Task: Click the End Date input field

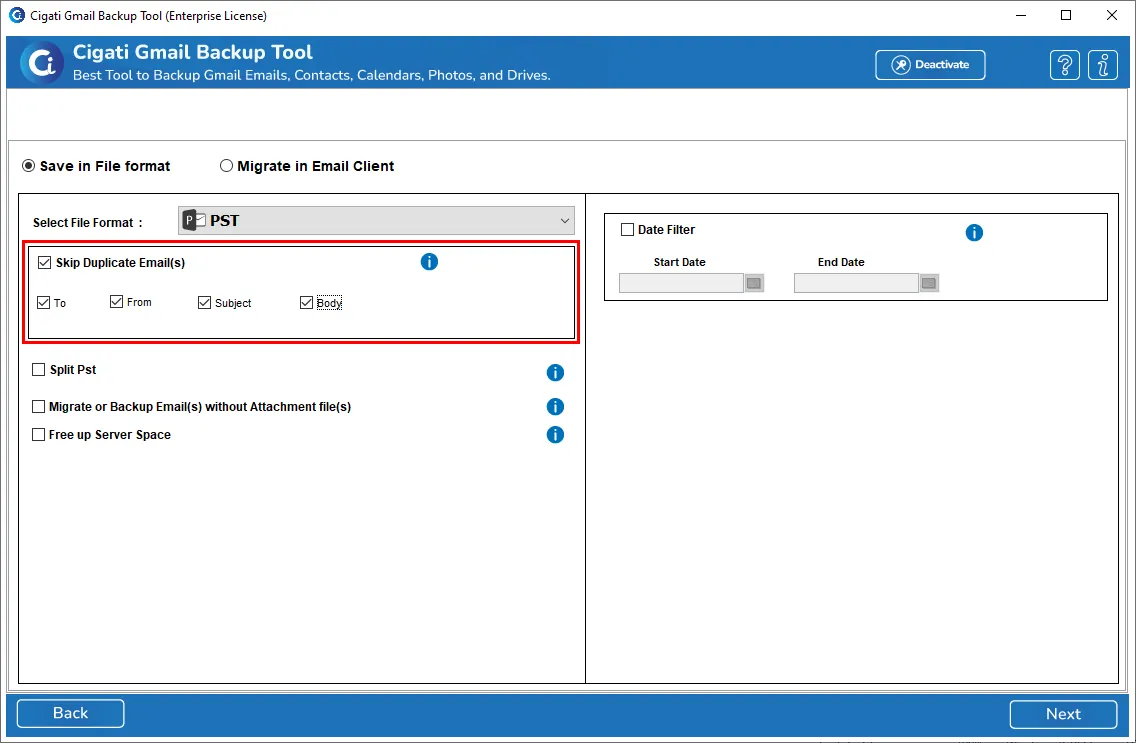Action: tap(856, 283)
